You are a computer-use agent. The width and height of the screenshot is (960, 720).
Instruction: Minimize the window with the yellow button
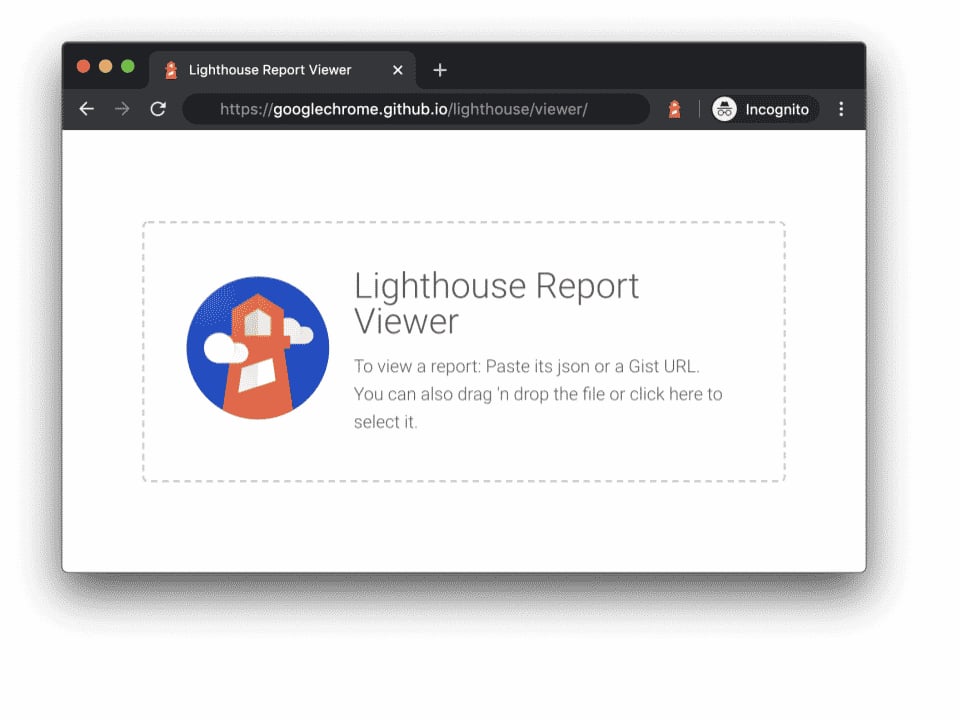[x=106, y=66]
